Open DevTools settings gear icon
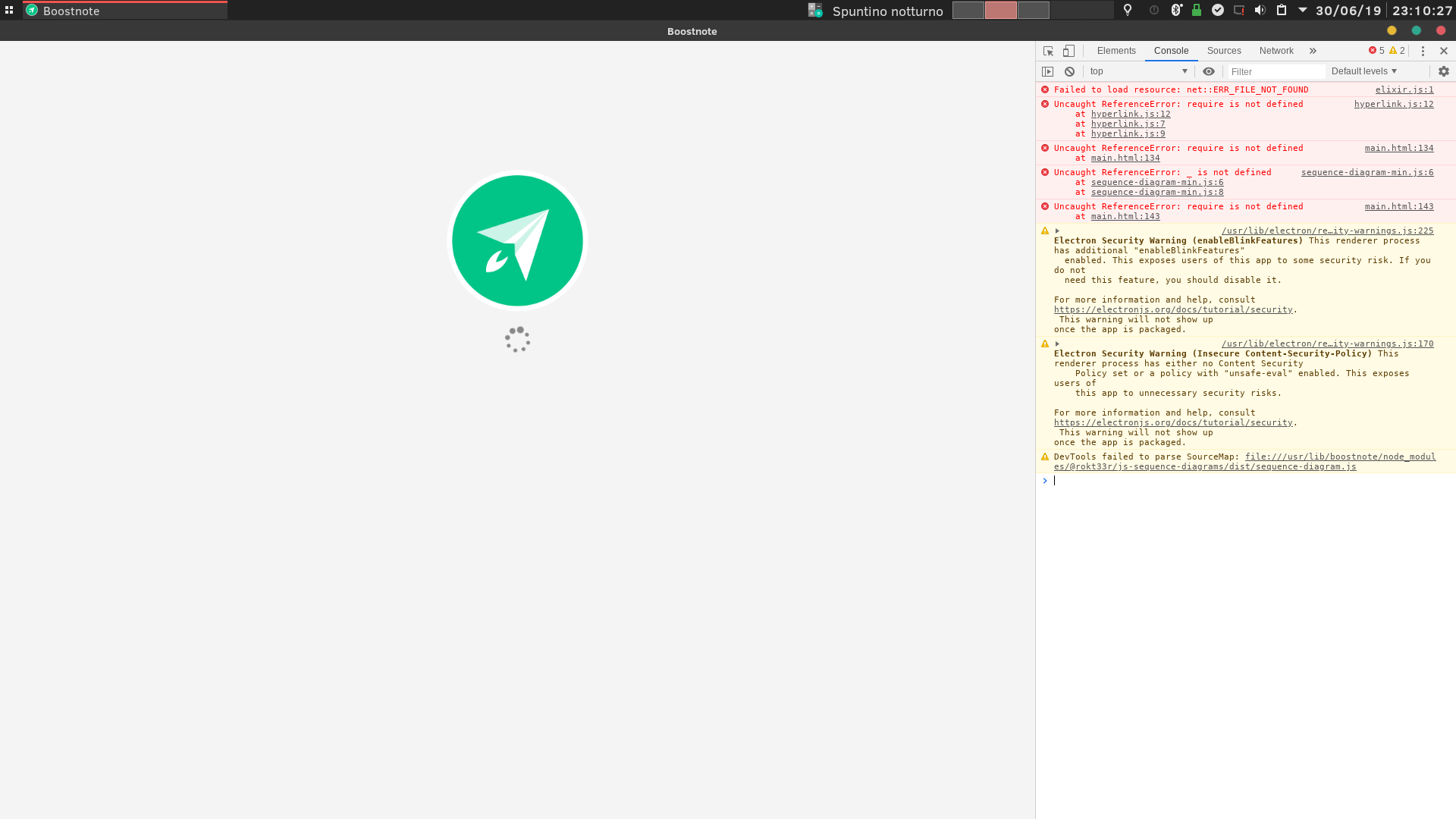 1443,71
